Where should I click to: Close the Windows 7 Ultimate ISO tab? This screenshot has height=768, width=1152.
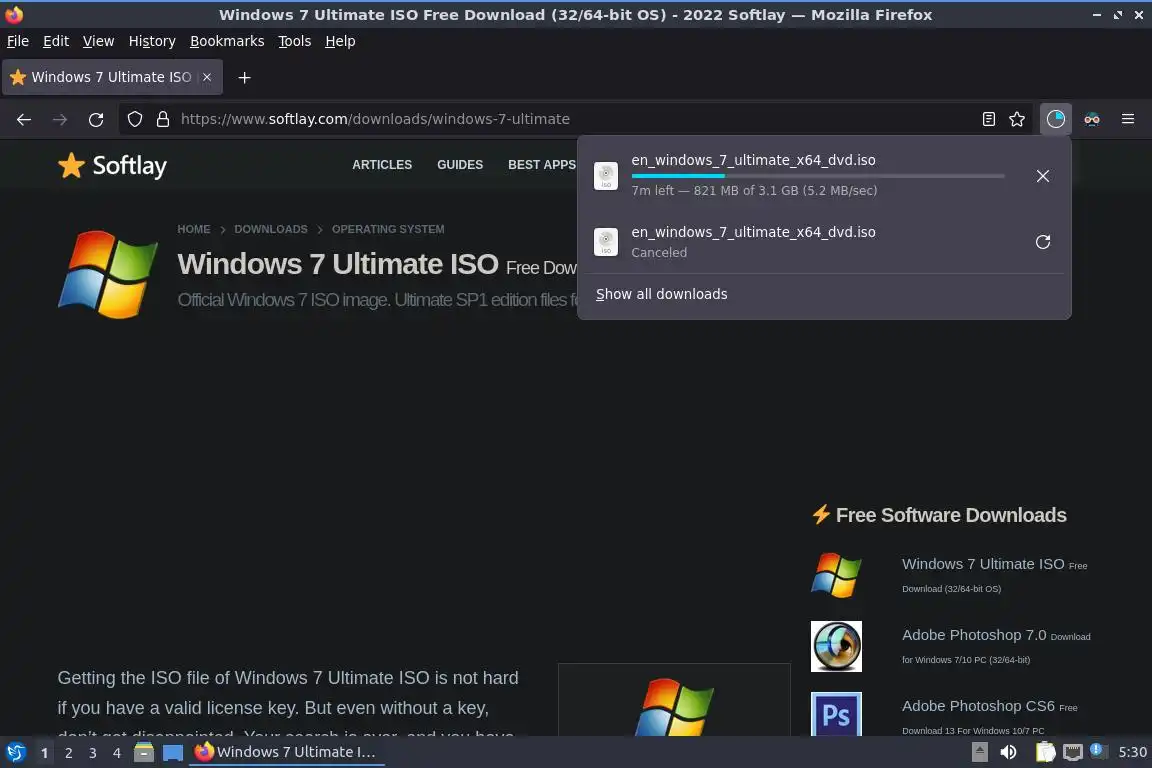(x=207, y=77)
